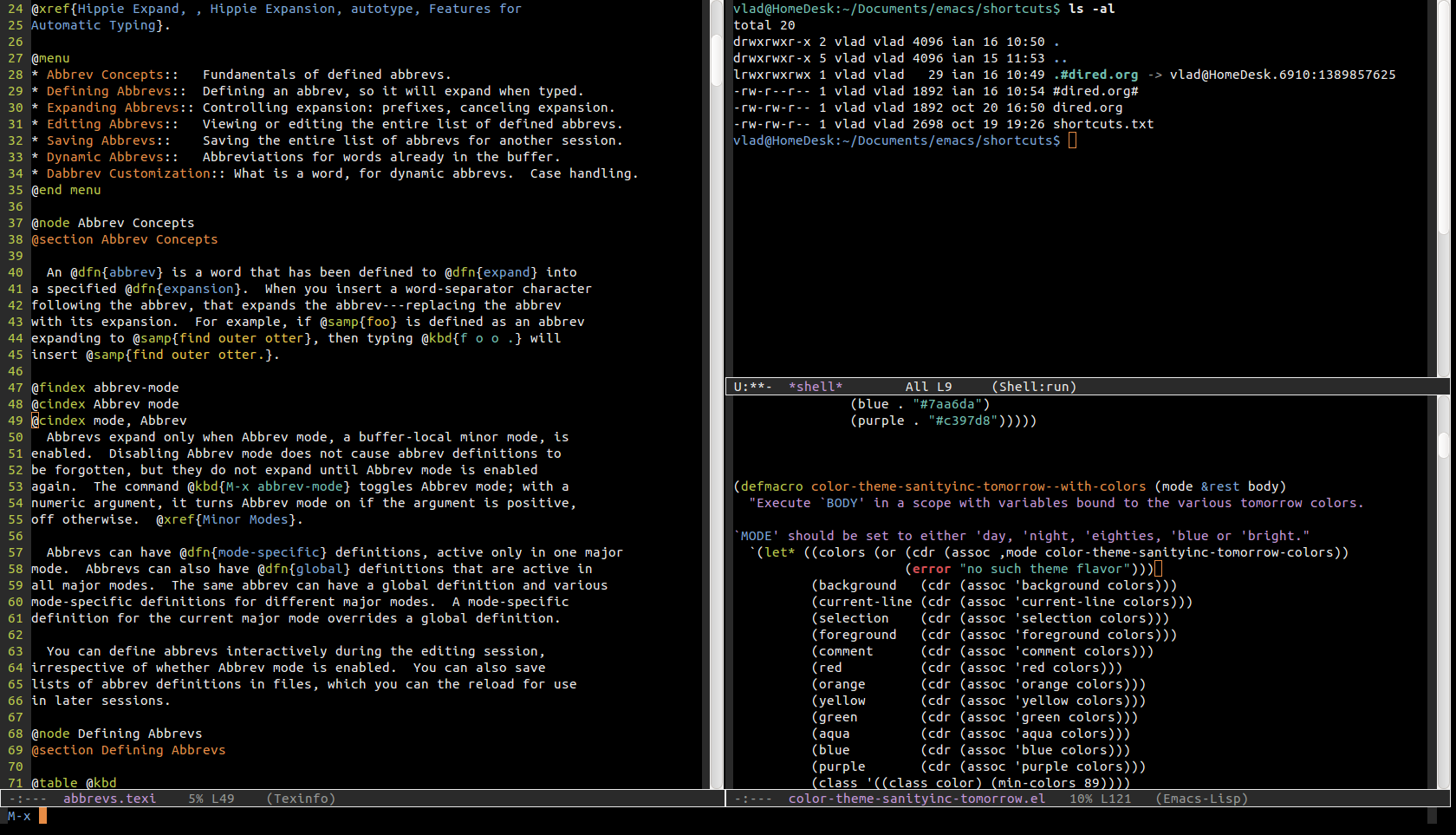The height and width of the screenshot is (835, 1456).
Task: Click the symlink target 'vlad@HomeDesk.6910:1389857625'
Action: [x=1283, y=75]
